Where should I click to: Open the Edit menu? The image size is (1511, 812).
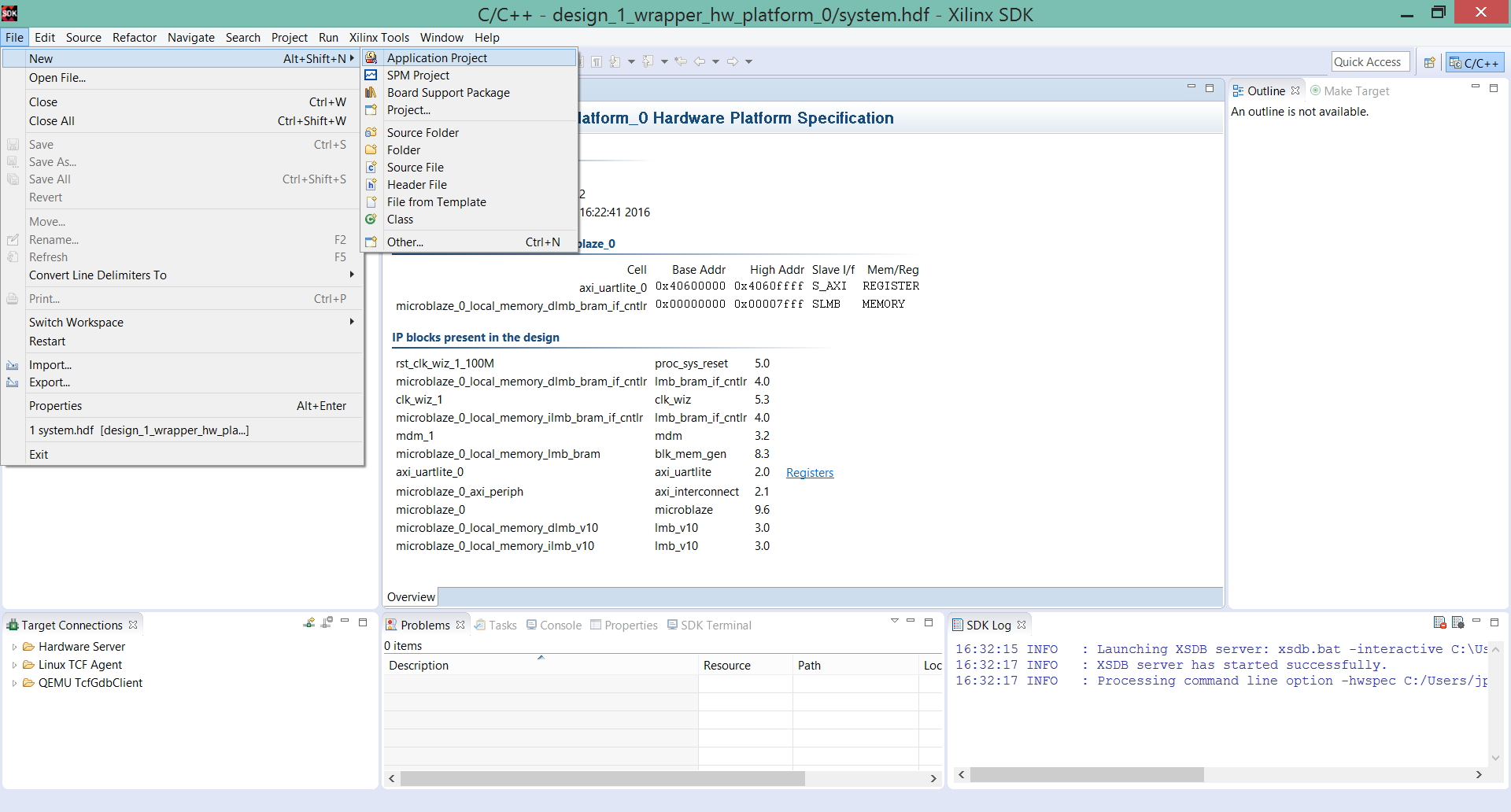click(45, 37)
